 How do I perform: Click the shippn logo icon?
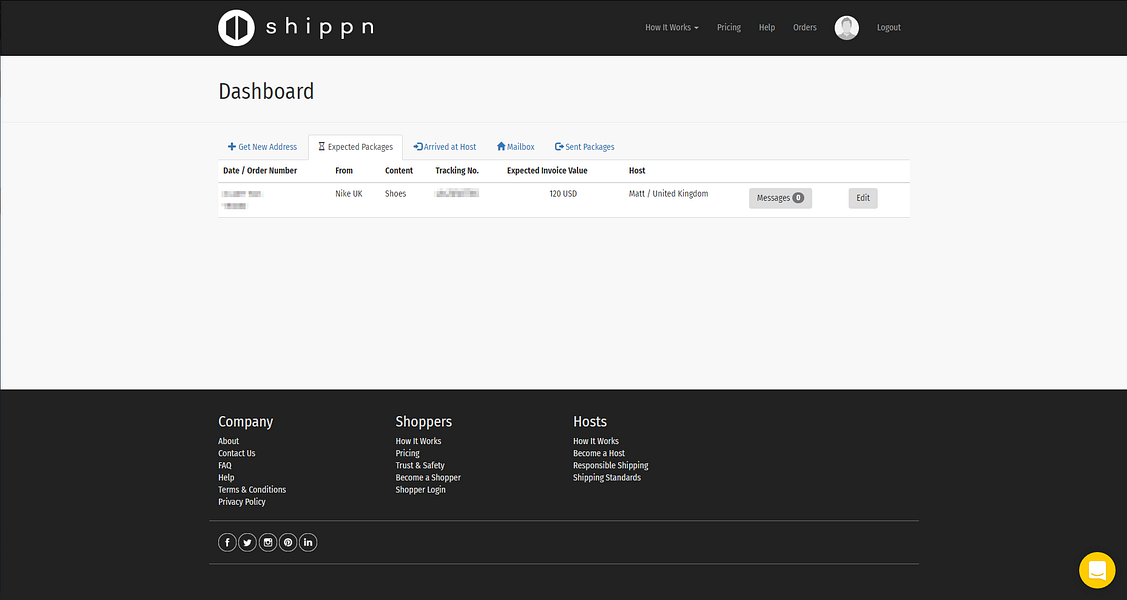(x=236, y=28)
